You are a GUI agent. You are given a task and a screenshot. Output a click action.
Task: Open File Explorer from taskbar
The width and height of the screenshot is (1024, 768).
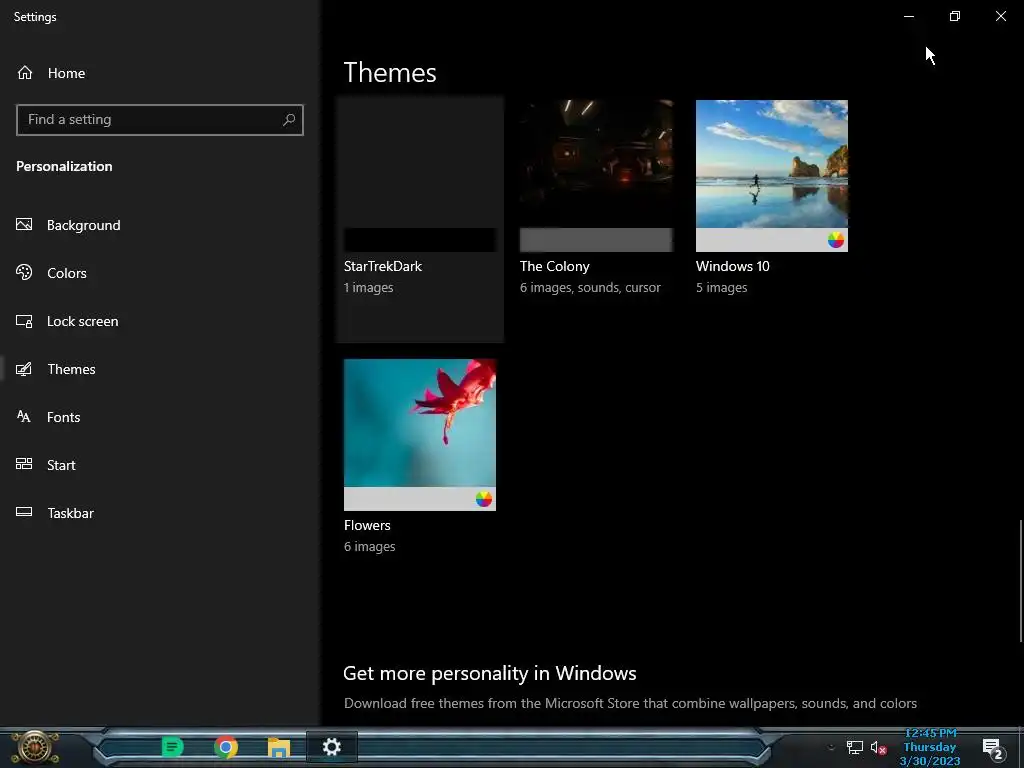(x=279, y=747)
